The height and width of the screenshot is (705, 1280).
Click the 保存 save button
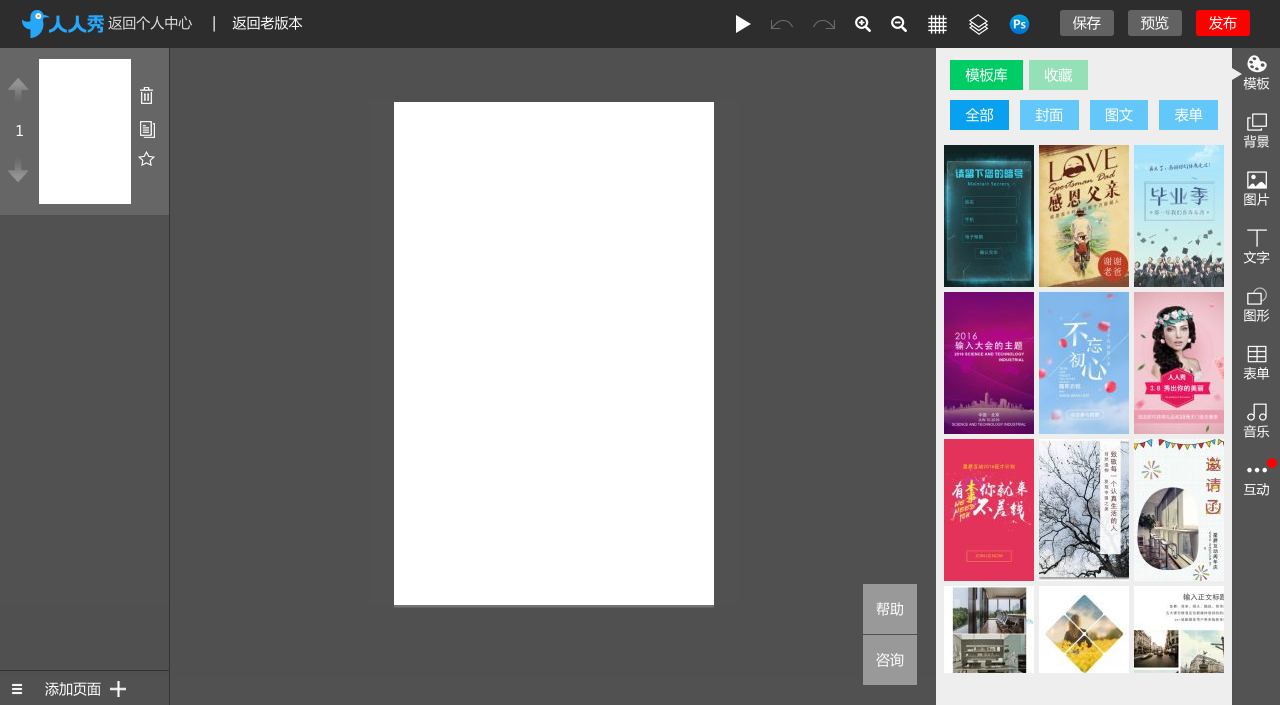tap(1087, 23)
